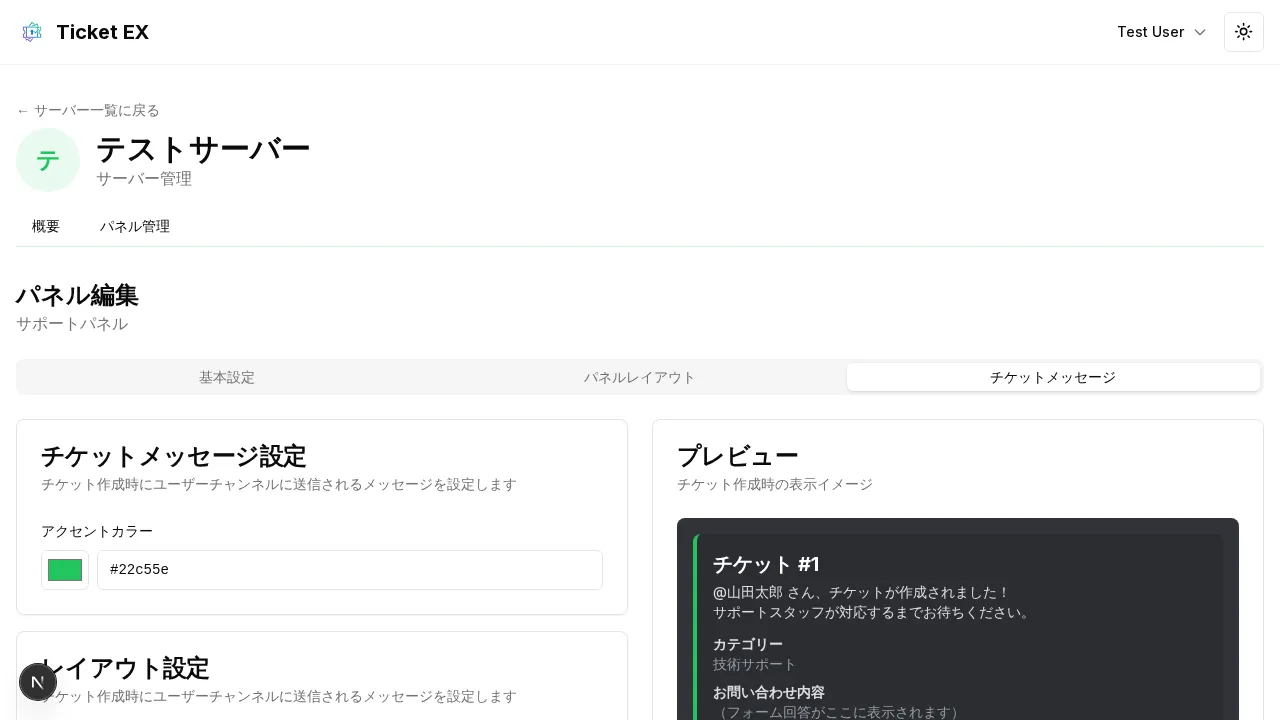Screen dimensions: 1280x720
Task: Click the hex color input showing #22c55e
Action: [x=350, y=570]
